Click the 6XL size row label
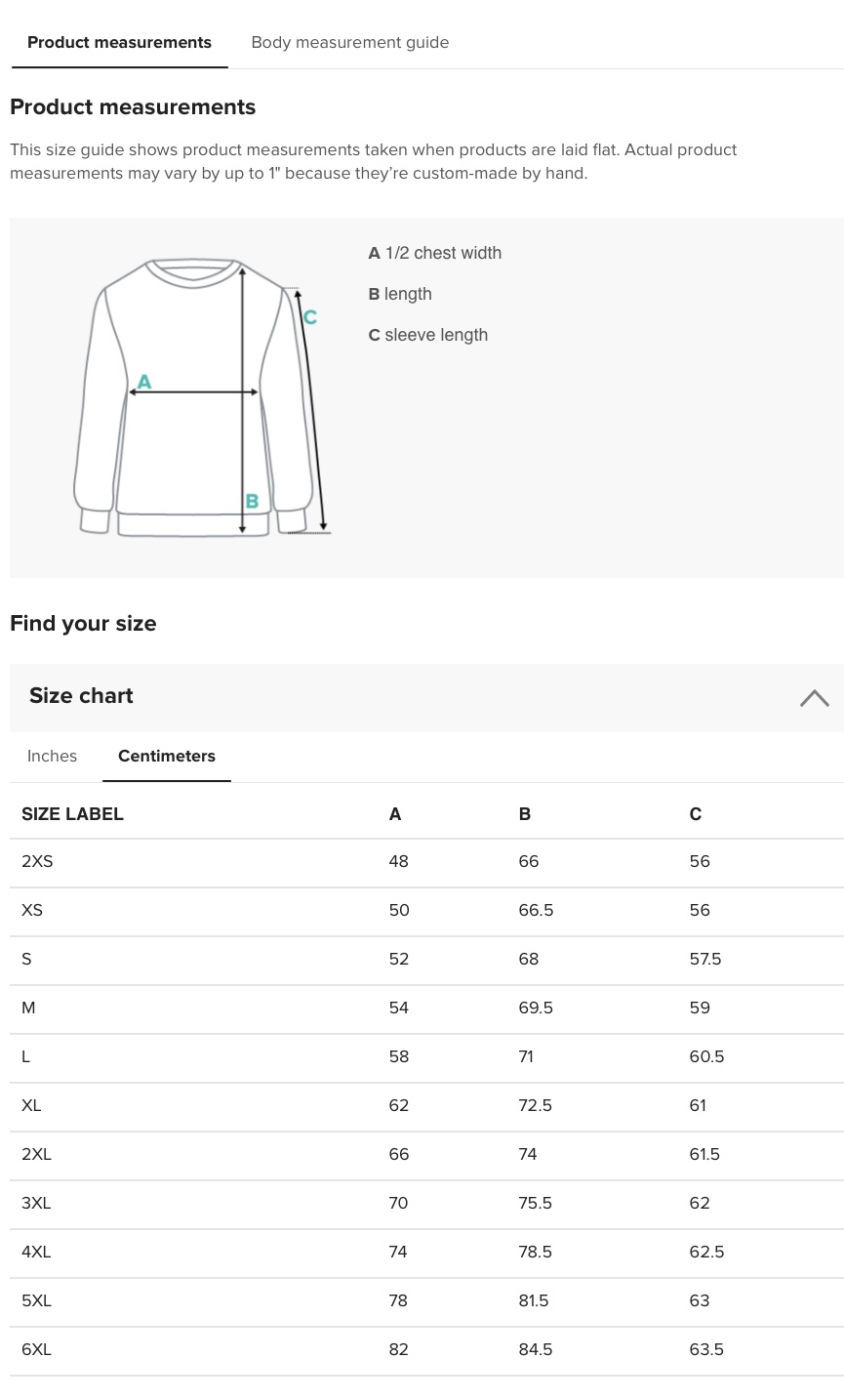Screen dimensions: 844x1400 coord(36,1350)
